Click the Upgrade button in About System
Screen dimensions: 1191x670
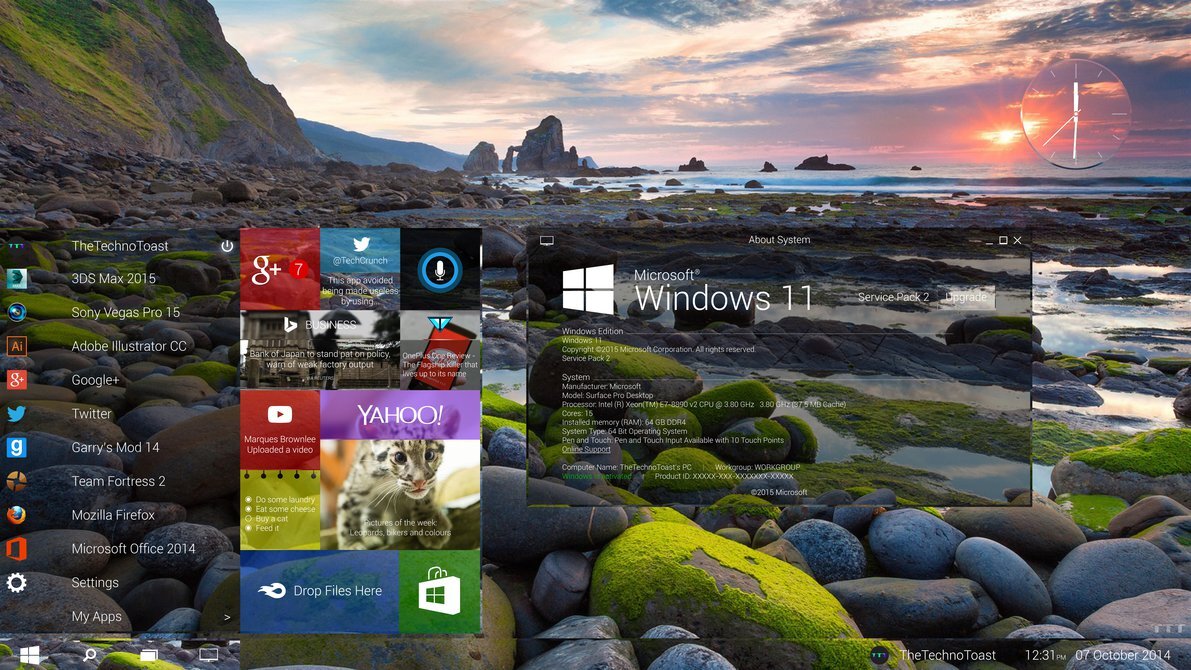[x=966, y=297]
